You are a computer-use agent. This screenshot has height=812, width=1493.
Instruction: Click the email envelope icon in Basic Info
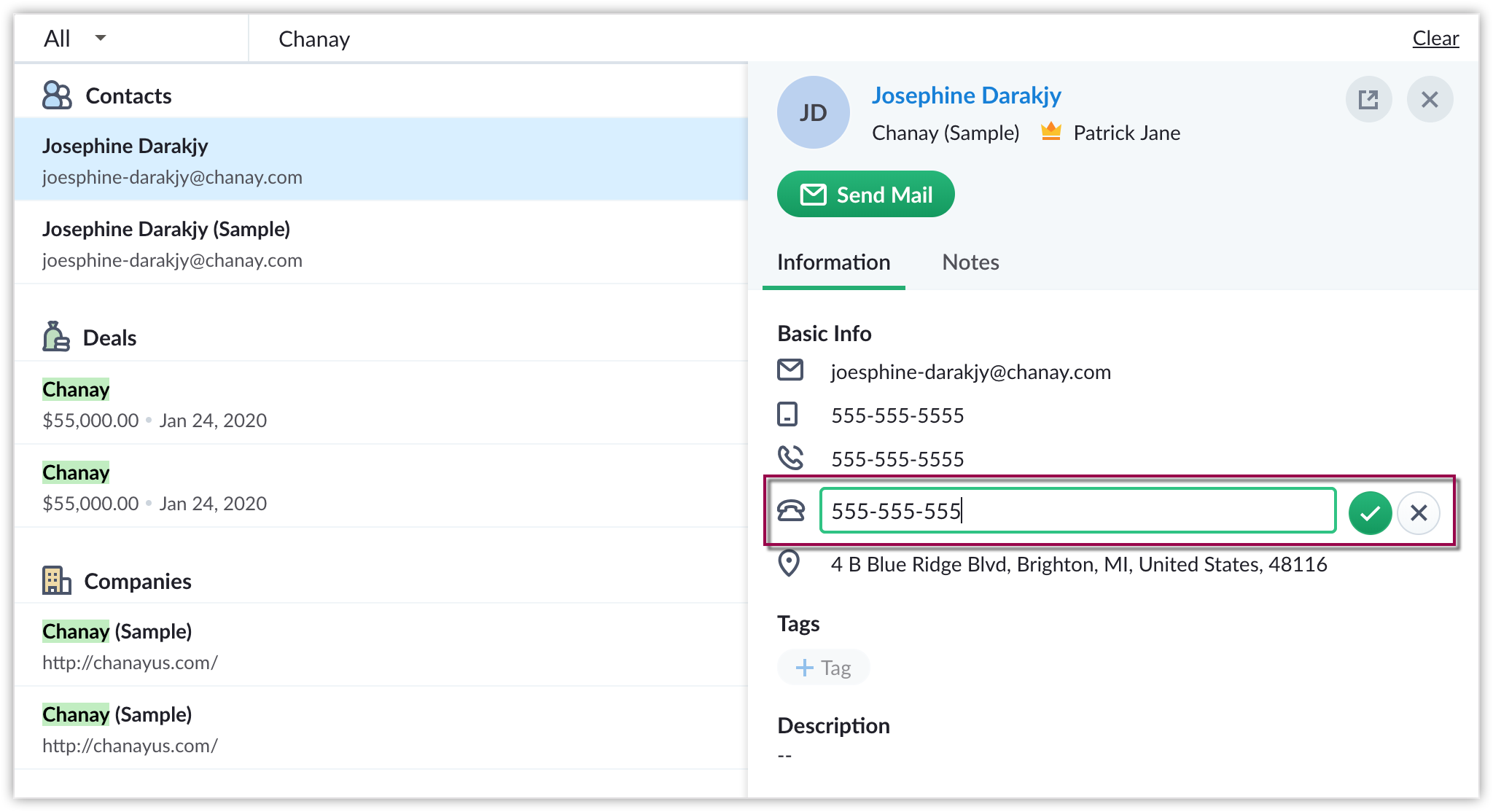pyautogui.click(x=790, y=370)
